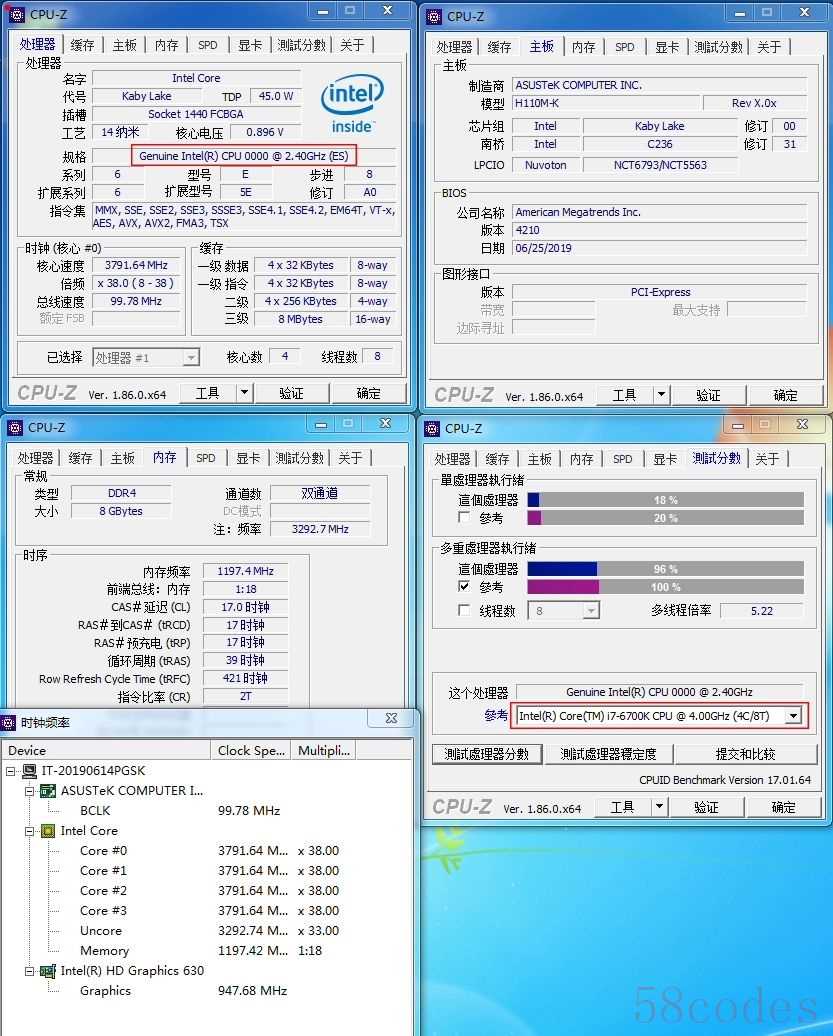Select the Graphics tree row
This screenshot has width=833, height=1036.
[x=106, y=990]
